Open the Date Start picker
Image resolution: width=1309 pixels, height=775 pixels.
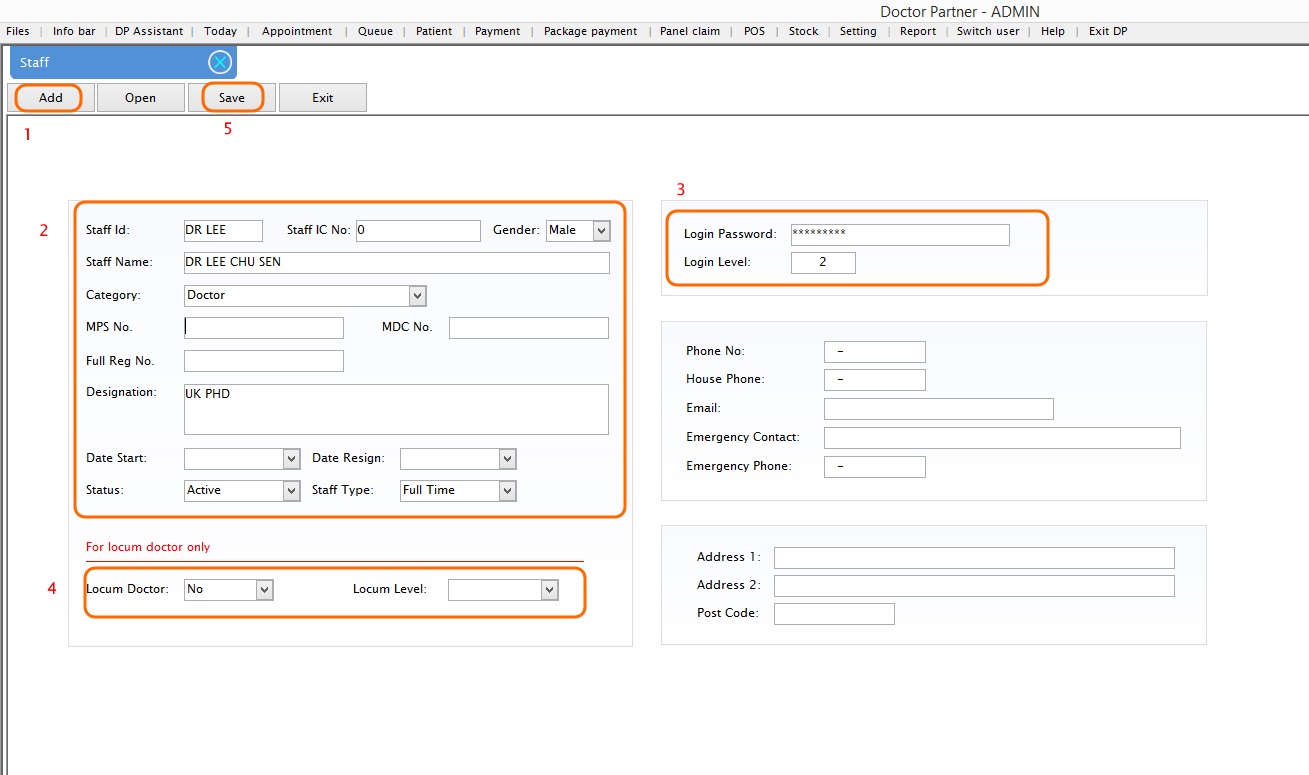[291, 459]
